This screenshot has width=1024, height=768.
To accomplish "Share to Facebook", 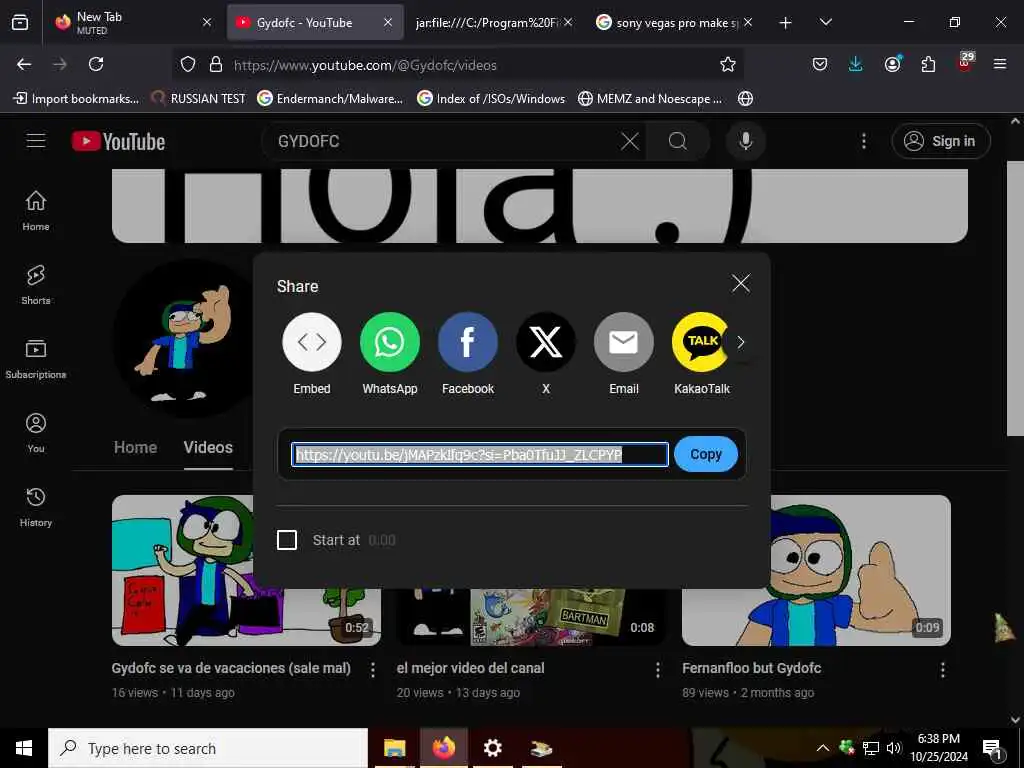I will click(468, 342).
